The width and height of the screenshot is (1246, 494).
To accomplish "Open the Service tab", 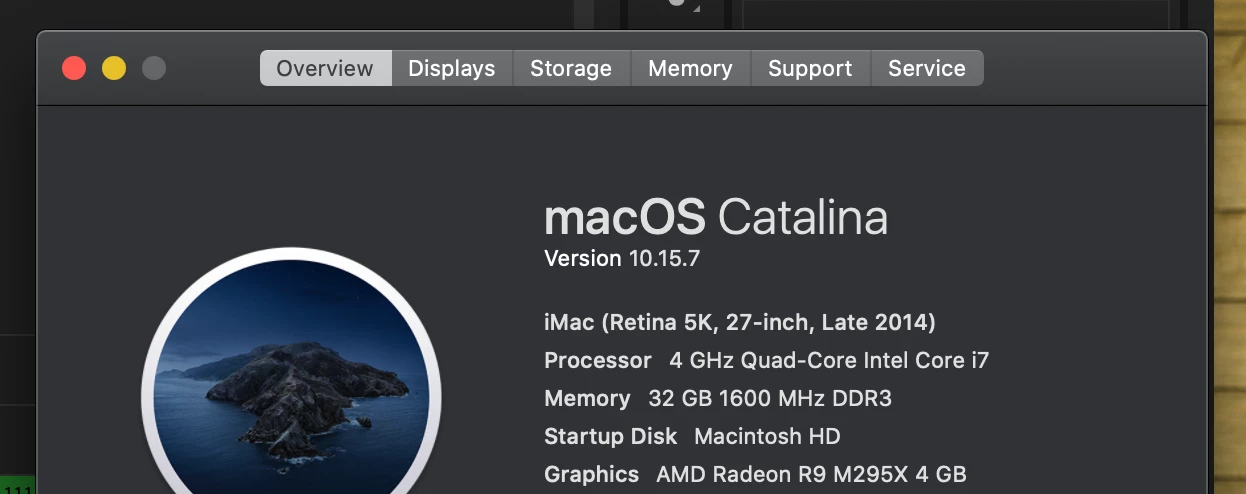I will pyautogui.click(x=927, y=68).
